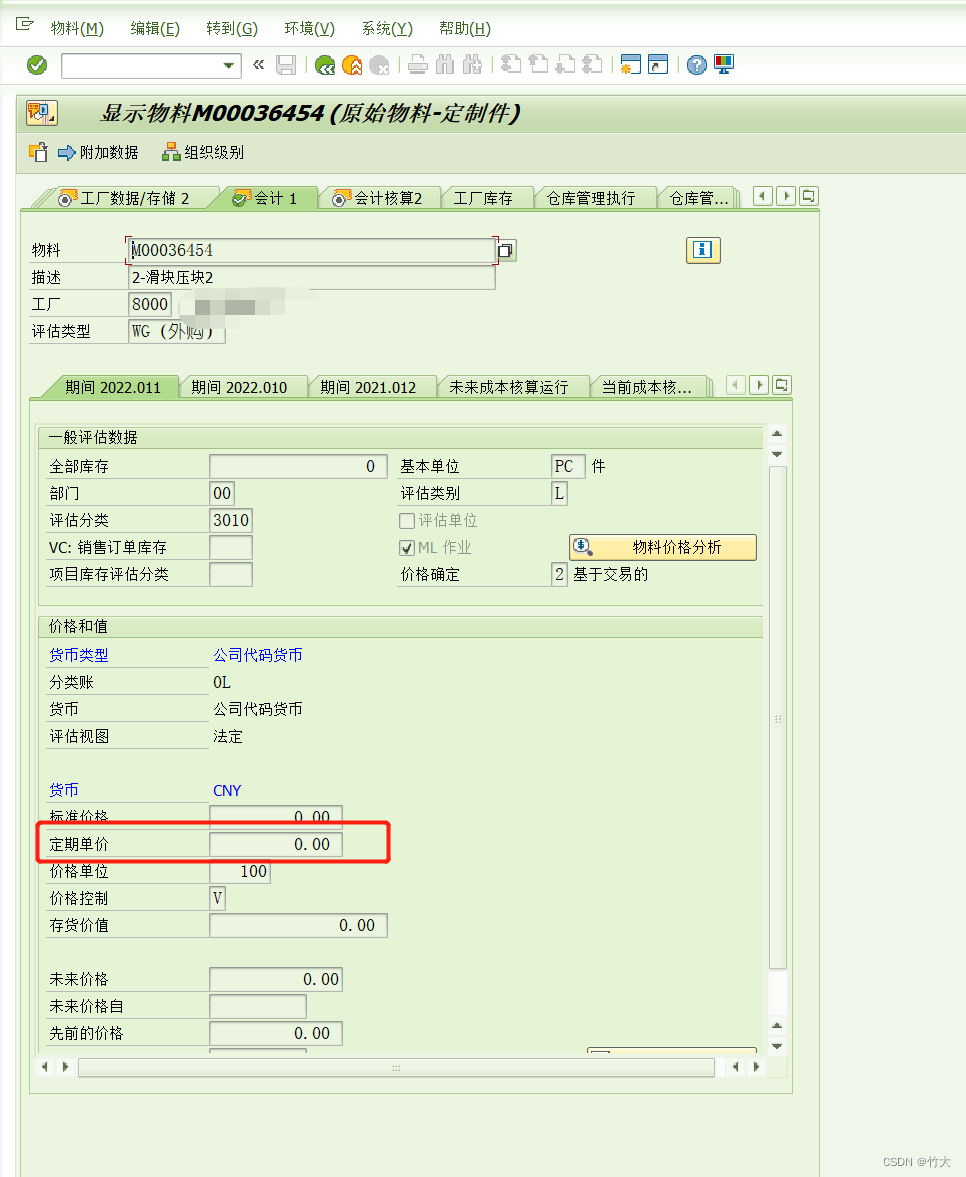Click the Find binoculars icon

[x=443, y=64]
